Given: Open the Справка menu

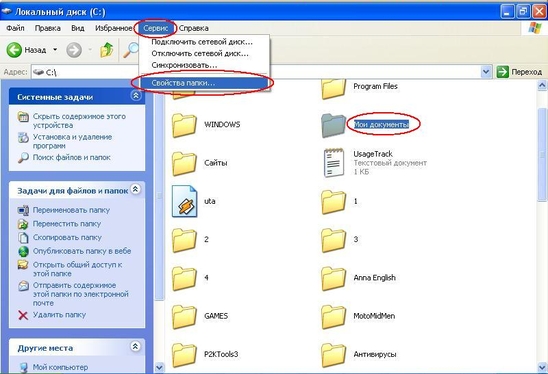Looking at the screenshot, I should pyautogui.click(x=194, y=28).
